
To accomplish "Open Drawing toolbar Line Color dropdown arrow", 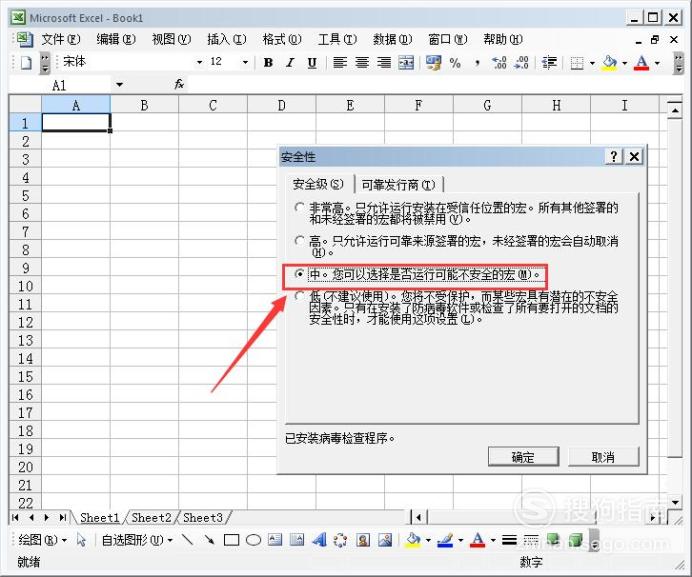I will click(460, 540).
